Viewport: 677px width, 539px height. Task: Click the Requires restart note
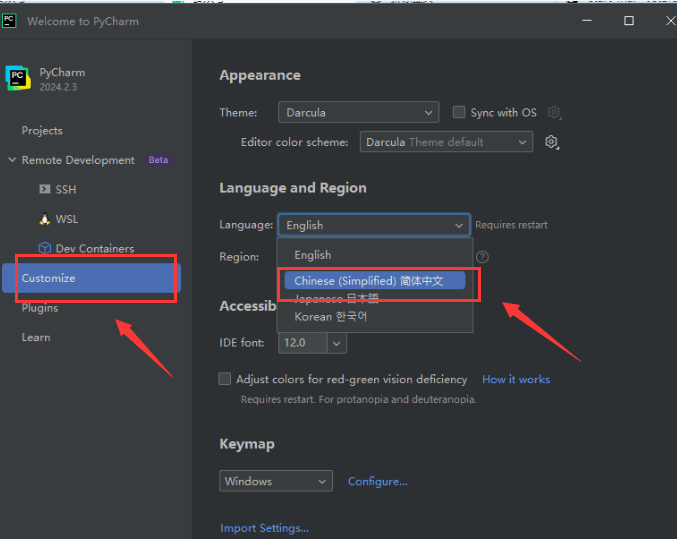point(511,225)
